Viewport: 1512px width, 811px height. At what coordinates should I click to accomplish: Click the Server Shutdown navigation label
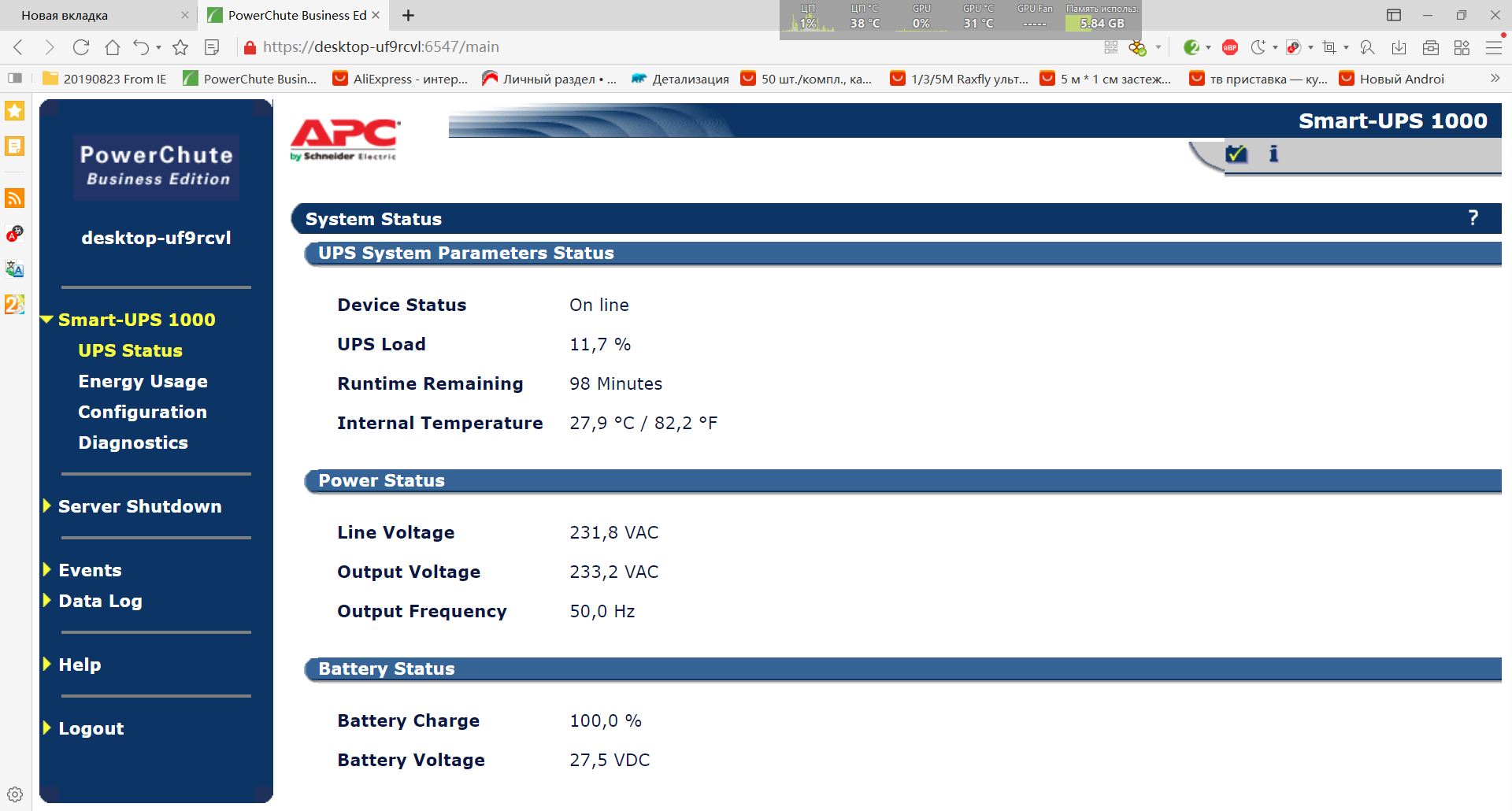[140, 506]
